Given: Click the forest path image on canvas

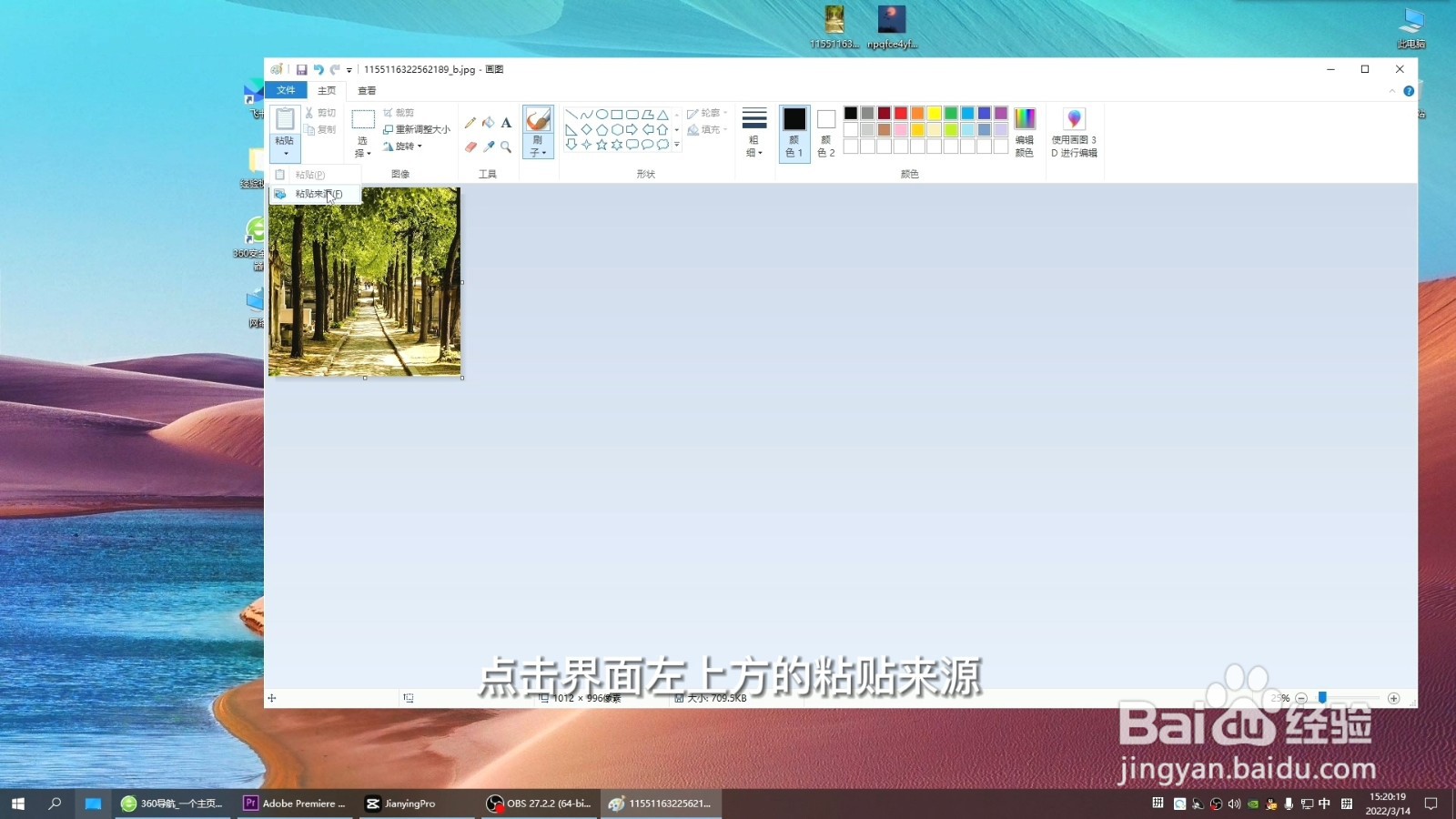Looking at the screenshot, I should [365, 282].
